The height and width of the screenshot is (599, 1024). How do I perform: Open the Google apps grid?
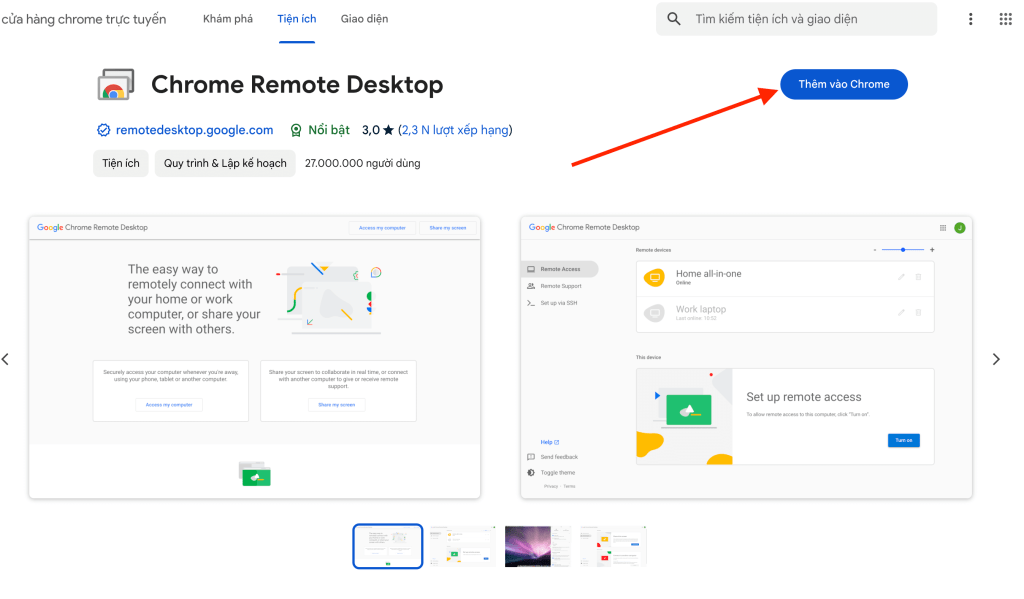point(1006,19)
